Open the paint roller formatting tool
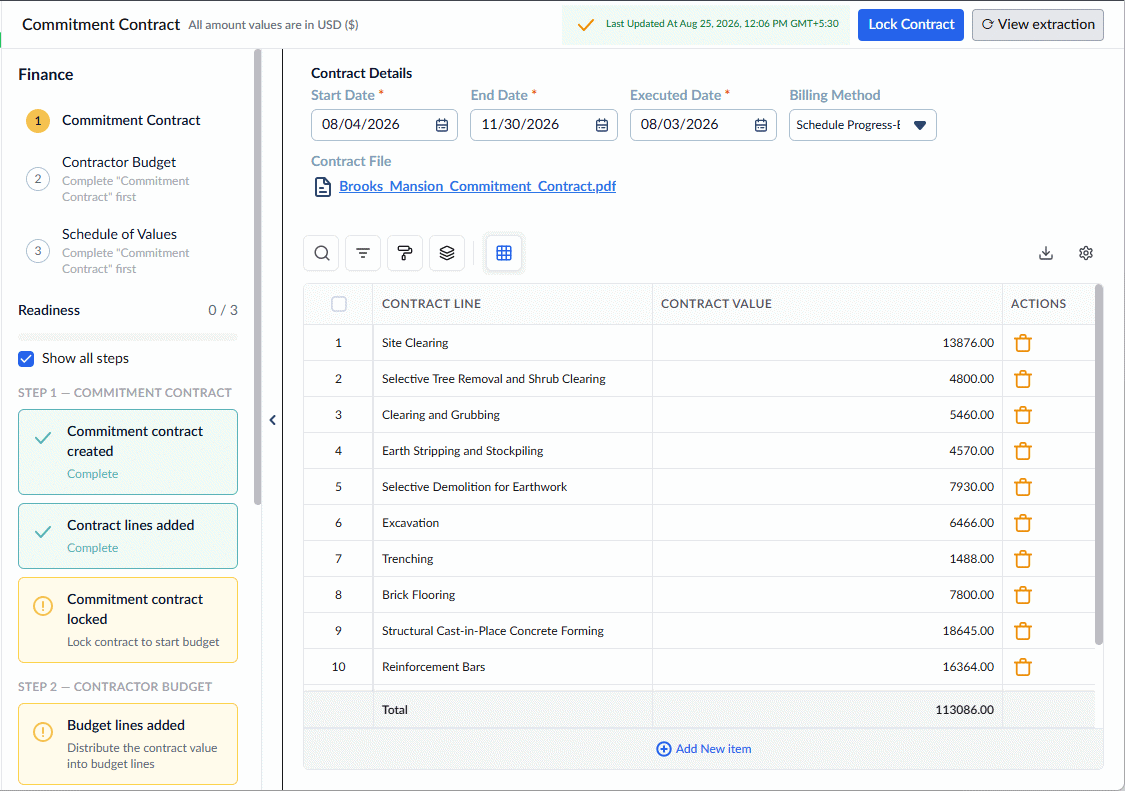The image size is (1125, 791). point(405,253)
